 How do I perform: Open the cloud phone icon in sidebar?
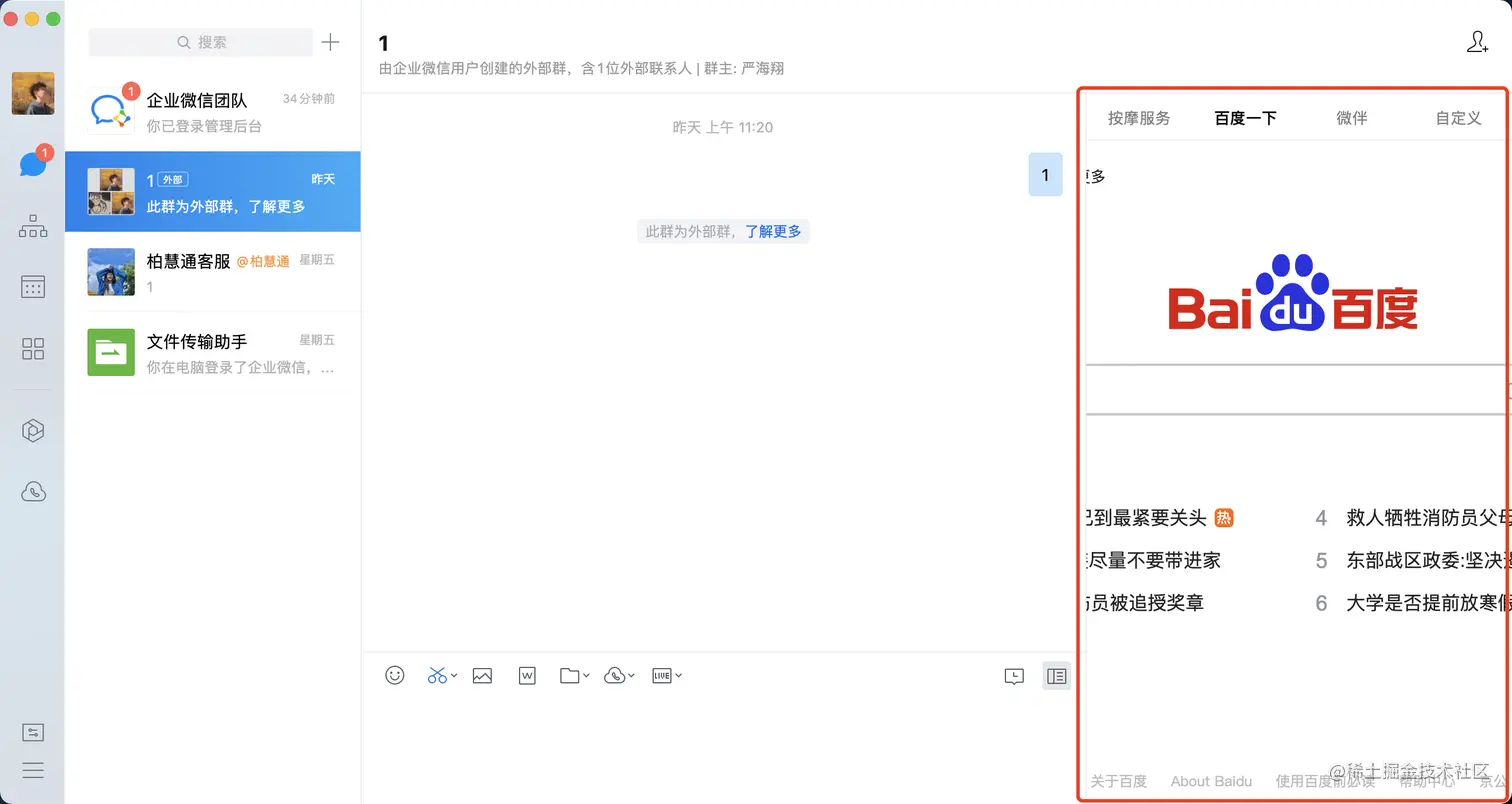click(x=33, y=492)
